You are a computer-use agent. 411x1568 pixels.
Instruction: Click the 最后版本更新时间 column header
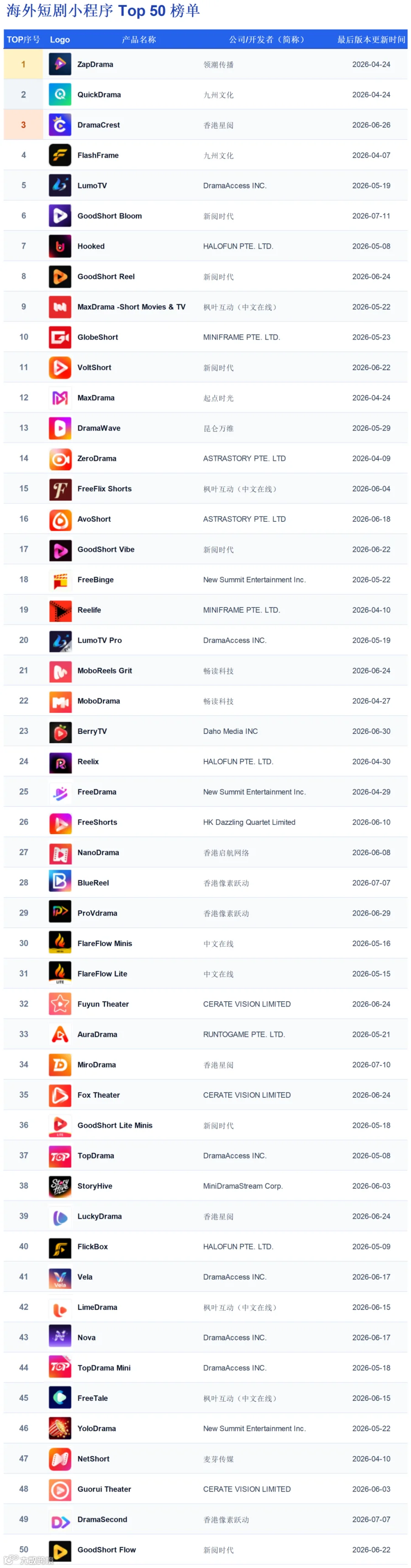(371, 40)
